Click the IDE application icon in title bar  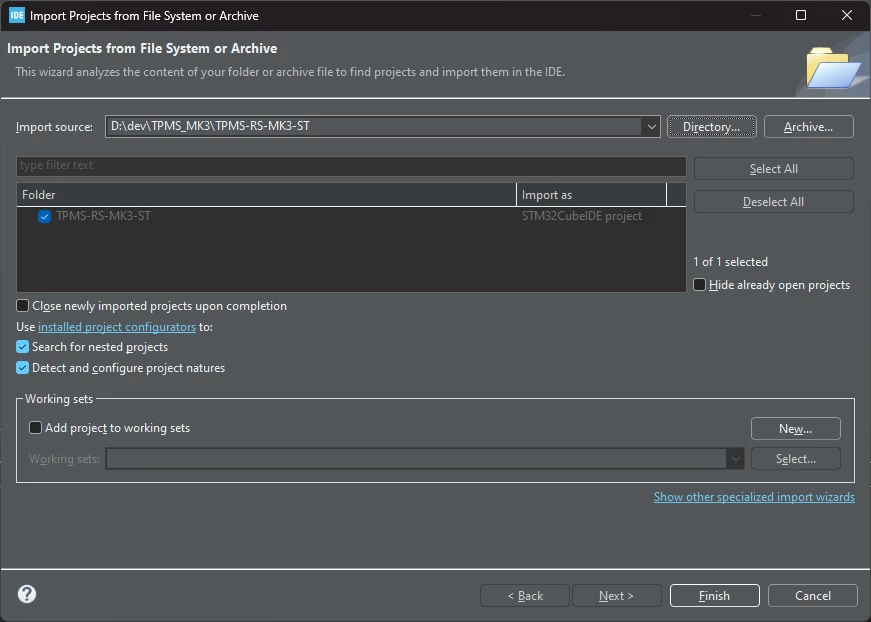(17, 16)
